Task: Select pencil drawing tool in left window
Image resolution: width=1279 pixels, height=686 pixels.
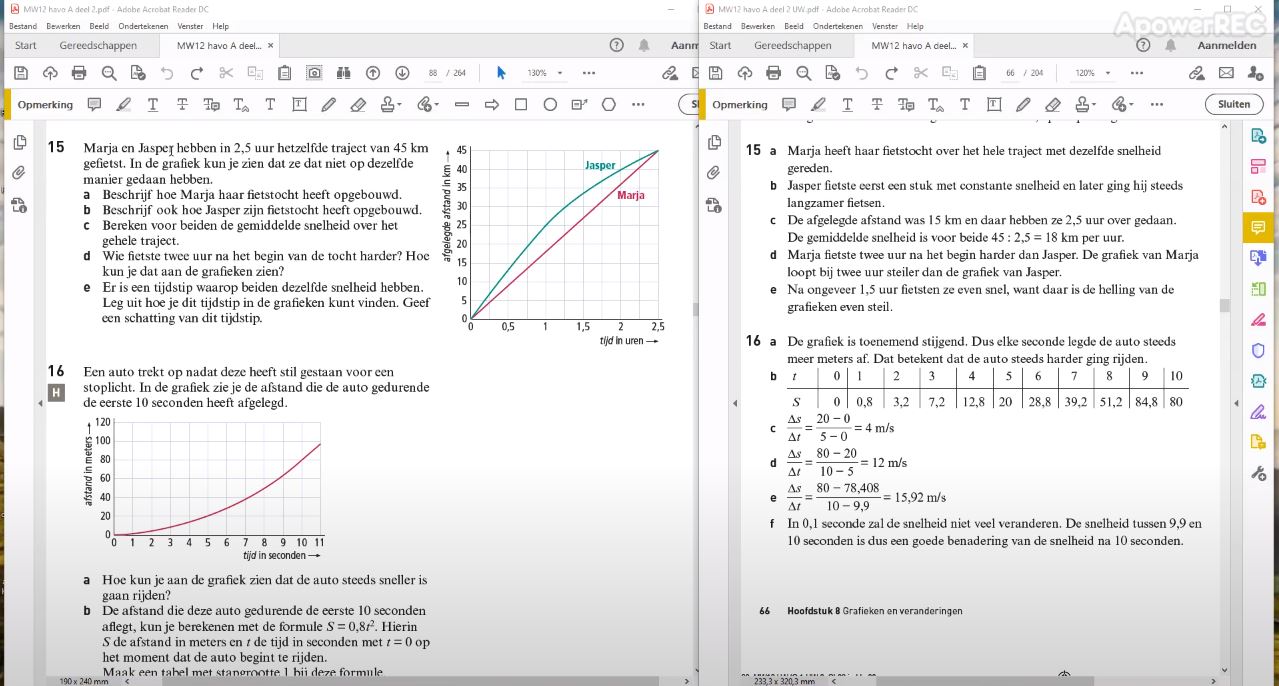Action: [x=328, y=104]
